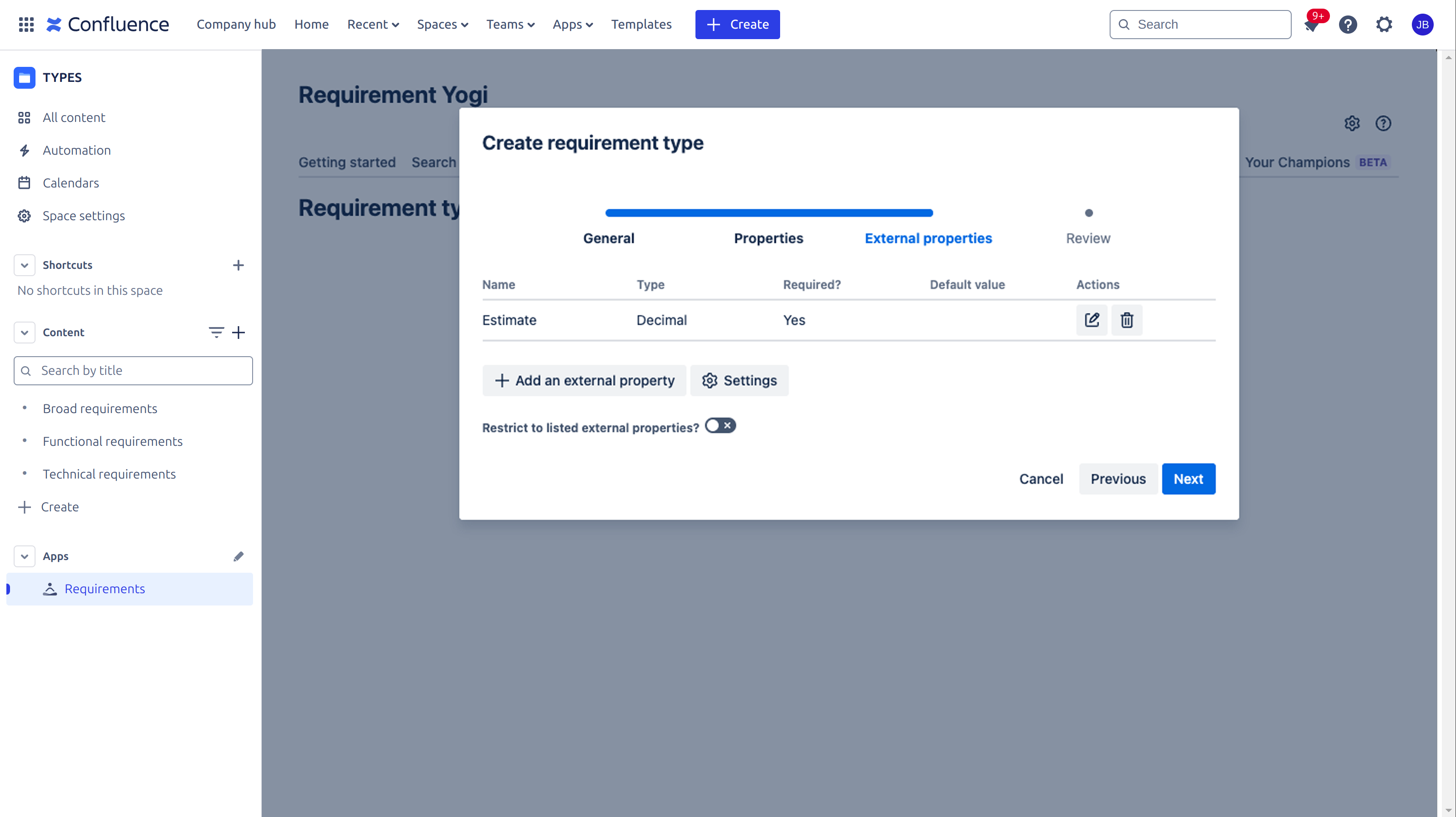1456x817 pixels.
Task: Collapse the Content section
Action: click(24, 332)
